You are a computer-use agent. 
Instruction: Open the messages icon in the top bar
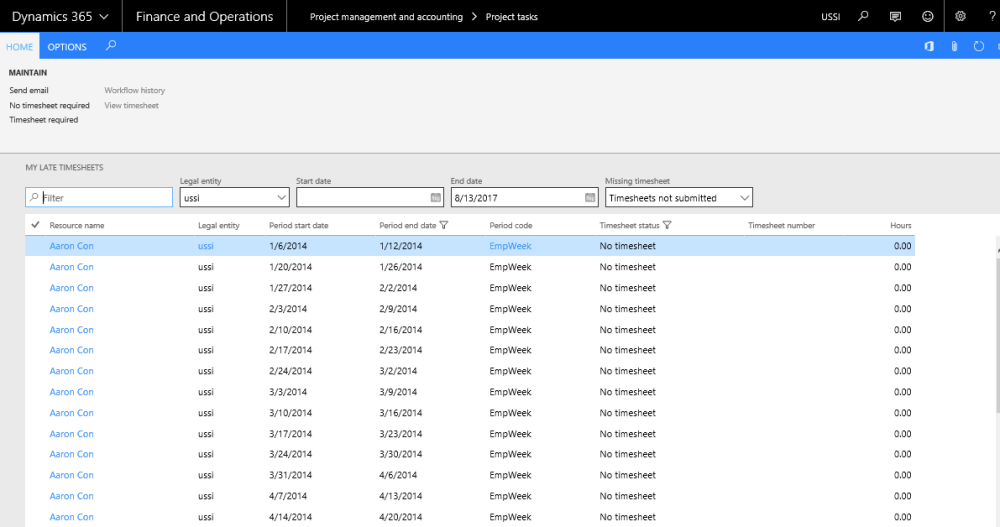(895, 17)
